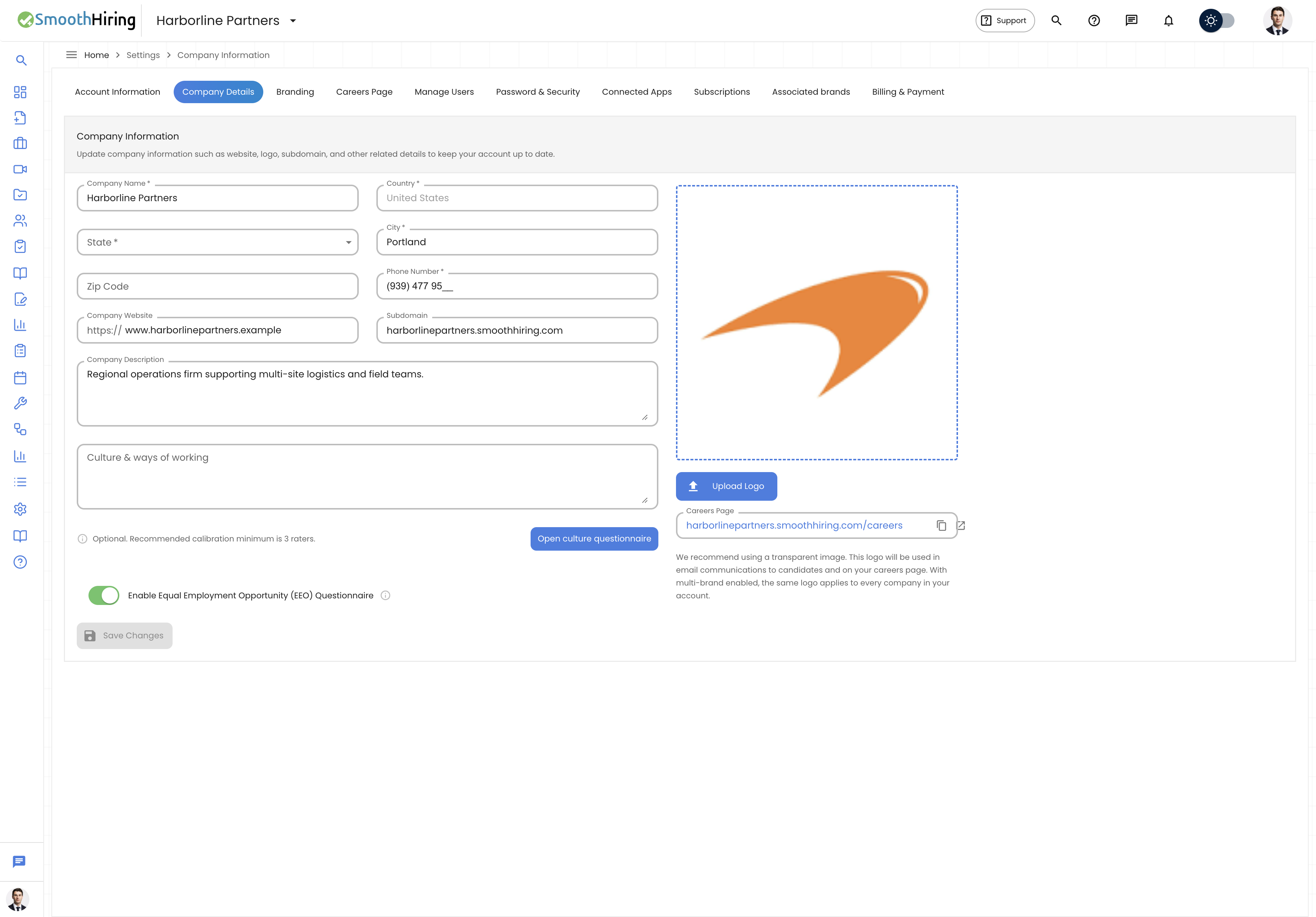This screenshot has width=1316, height=917.
Task: Open careers page via external-link icon
Action: [x=961, y=526]
